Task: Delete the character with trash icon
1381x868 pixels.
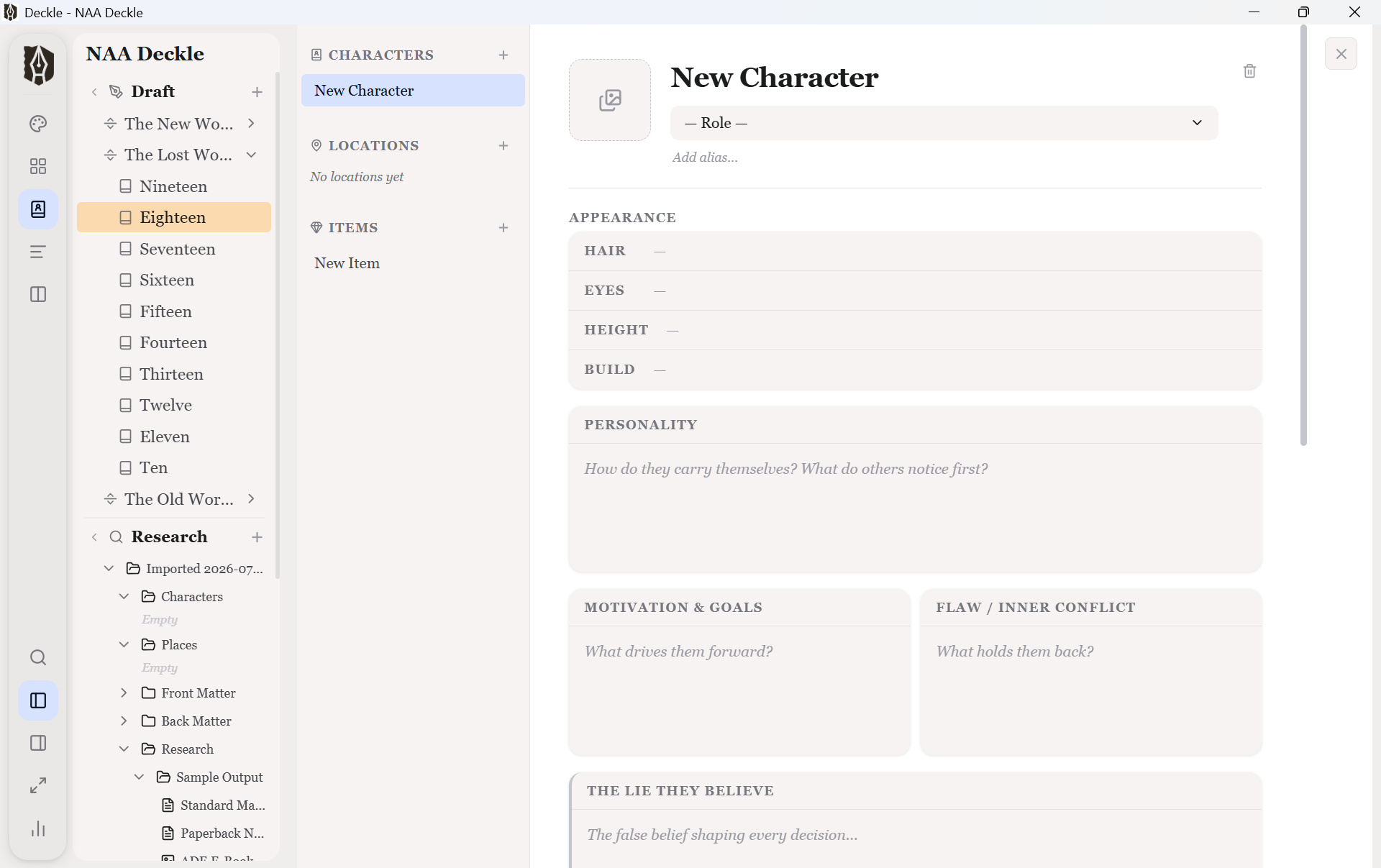Action: tap(1249, 71)
